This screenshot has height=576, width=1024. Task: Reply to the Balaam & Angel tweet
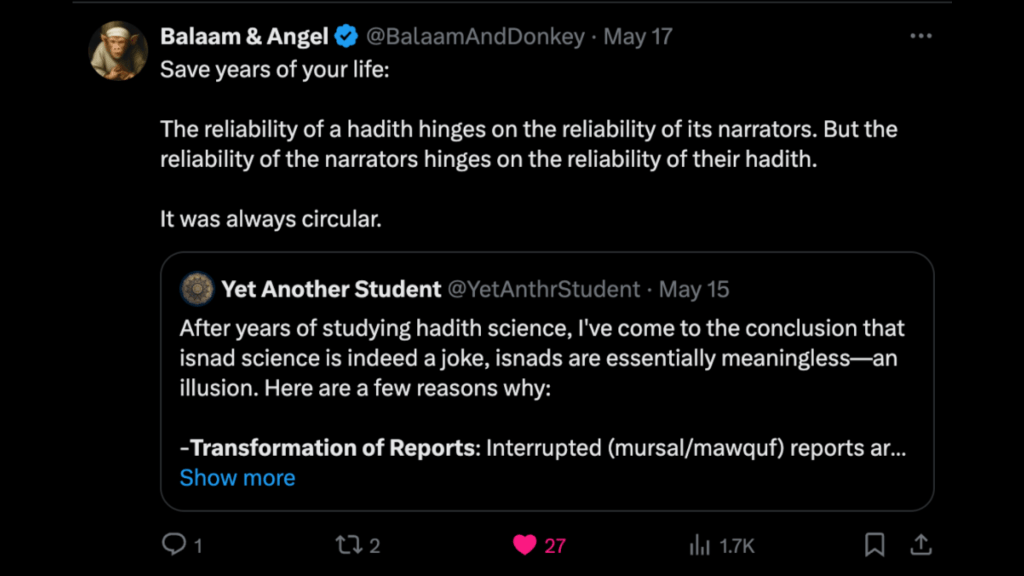pos(176,545)
